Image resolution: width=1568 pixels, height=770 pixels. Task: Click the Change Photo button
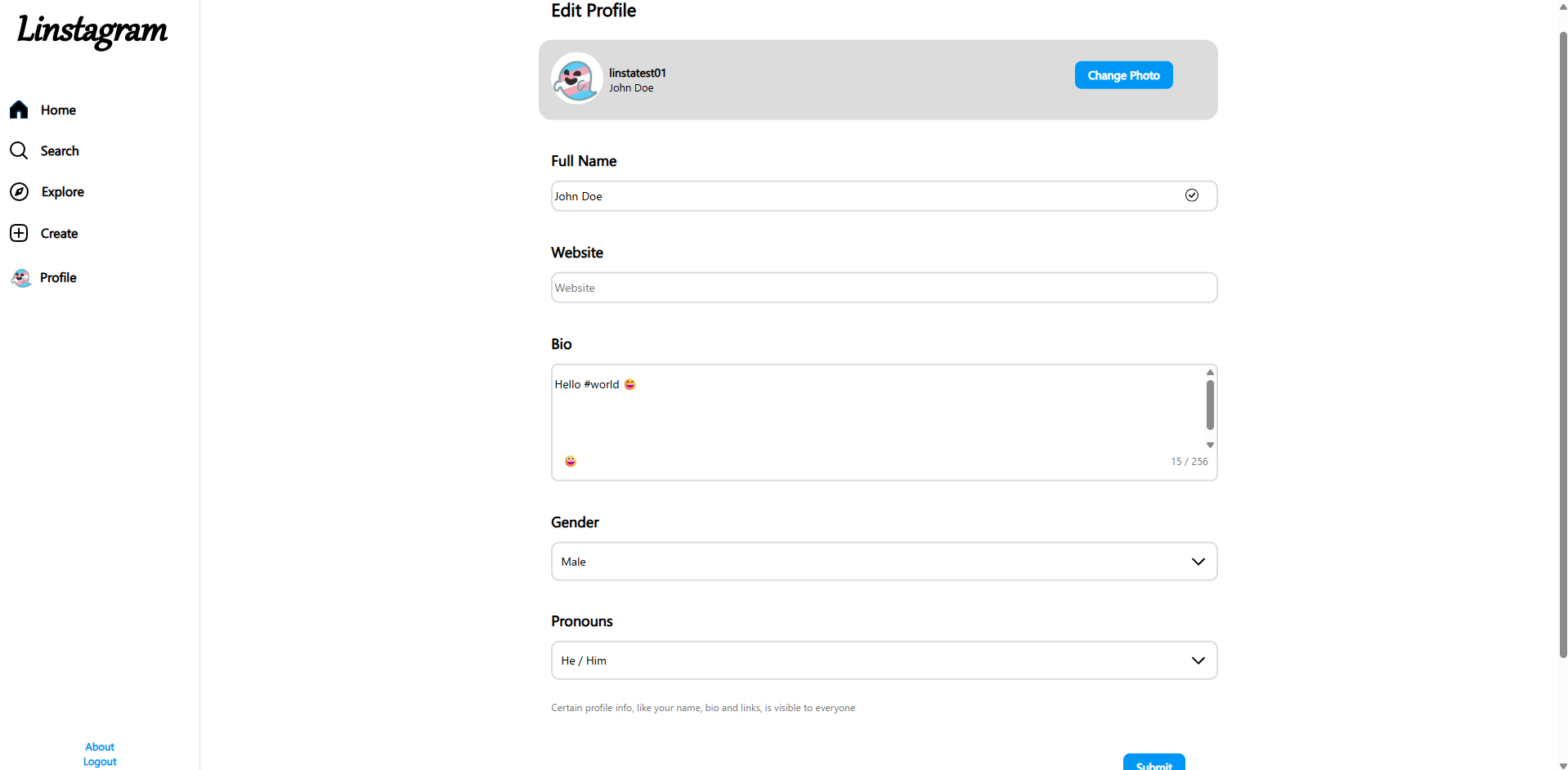point(1123,74)
